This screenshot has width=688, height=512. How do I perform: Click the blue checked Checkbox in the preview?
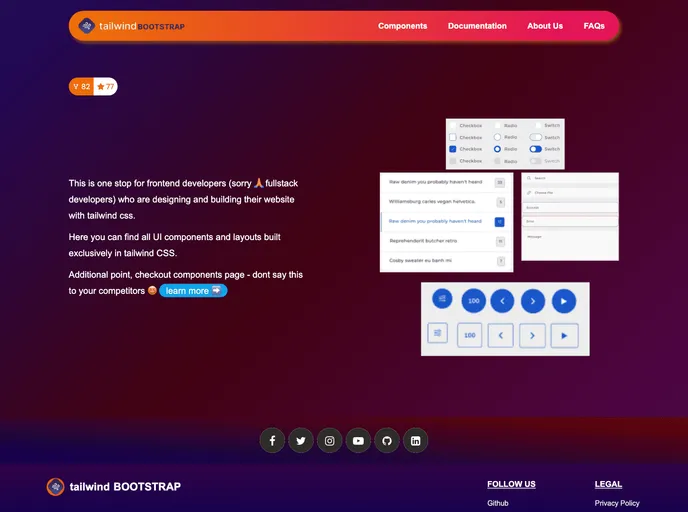[453, 149]
